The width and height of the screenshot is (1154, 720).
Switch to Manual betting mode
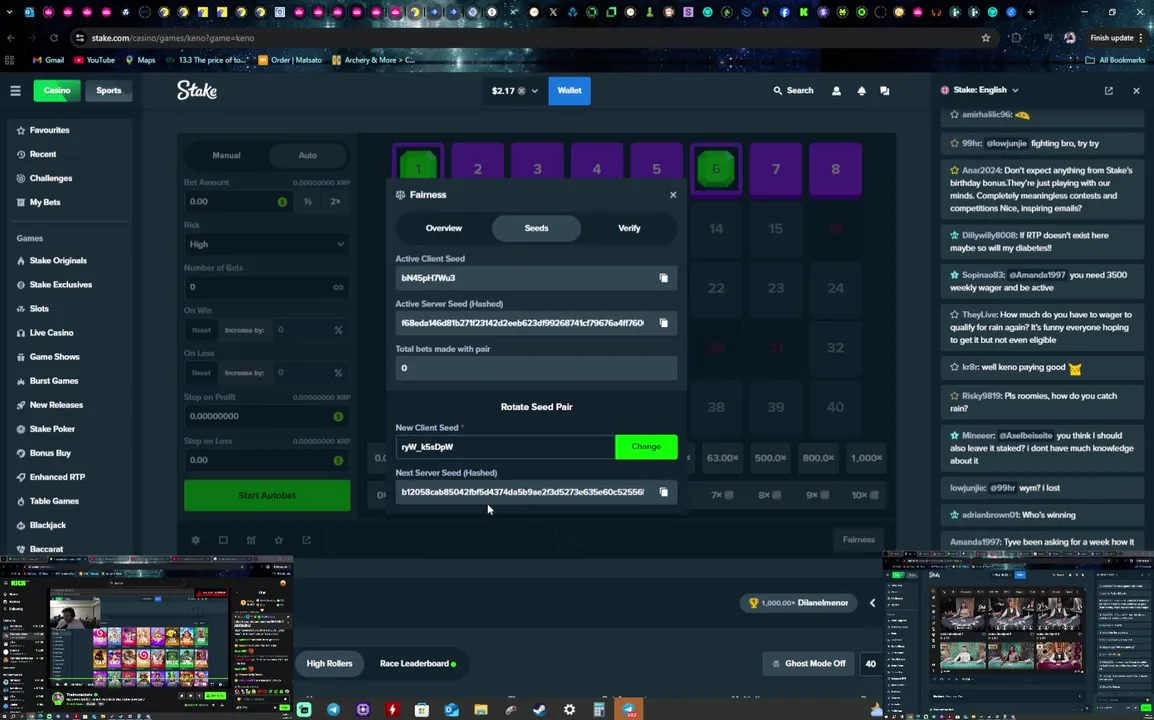coord(226,155)
